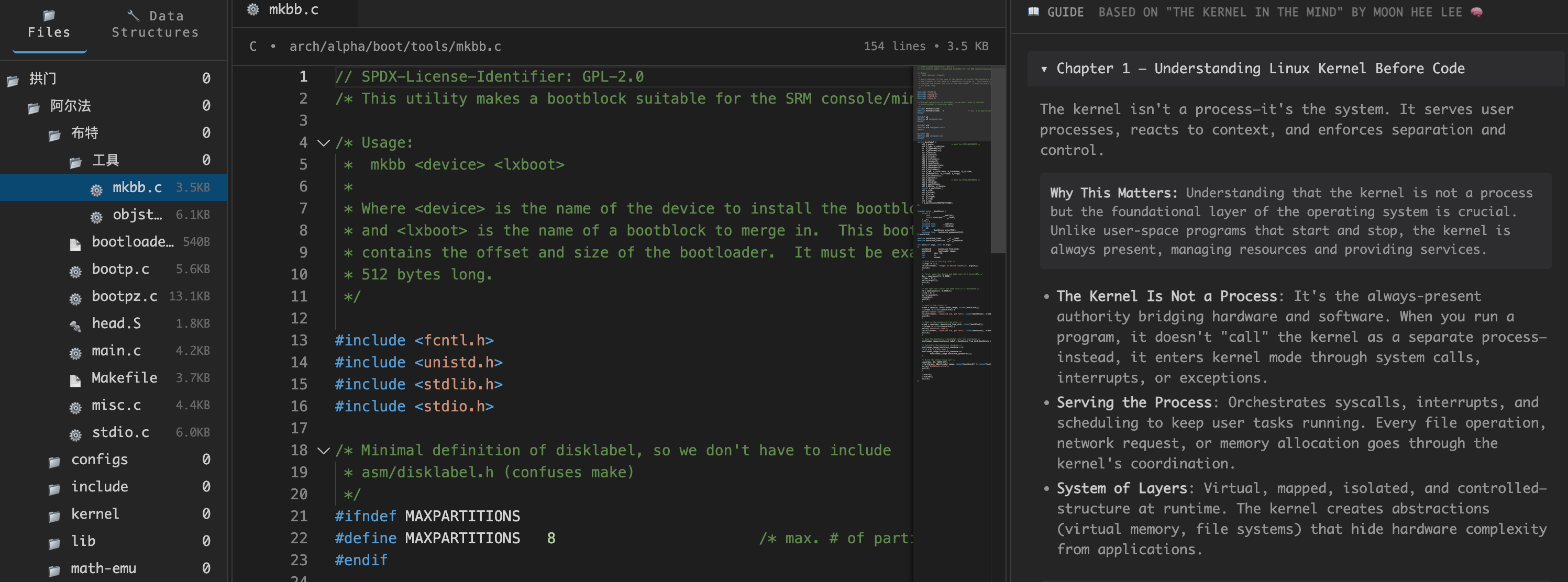This screenshot has height=582, width=1568.
Task: Open bootpz.c from the file tree
Action: 124,296
